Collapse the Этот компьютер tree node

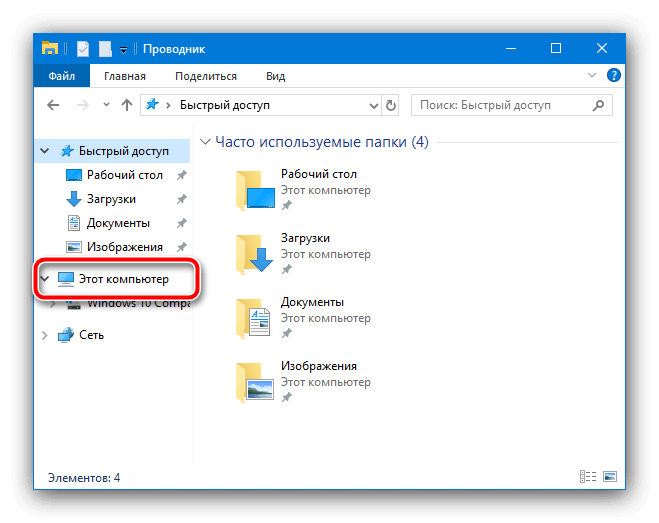pyautogui.click(x=45, y=279)
